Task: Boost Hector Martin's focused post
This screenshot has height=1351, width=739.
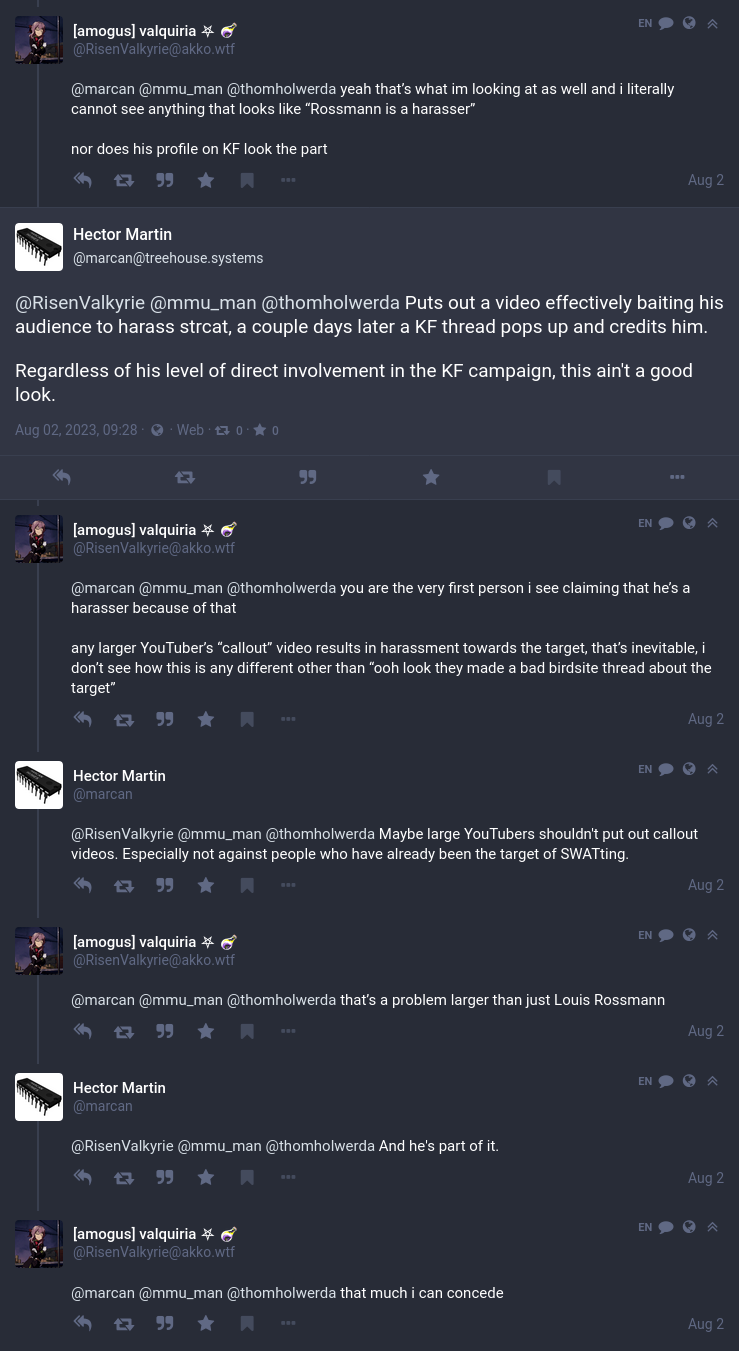Action: click(185, 478)
